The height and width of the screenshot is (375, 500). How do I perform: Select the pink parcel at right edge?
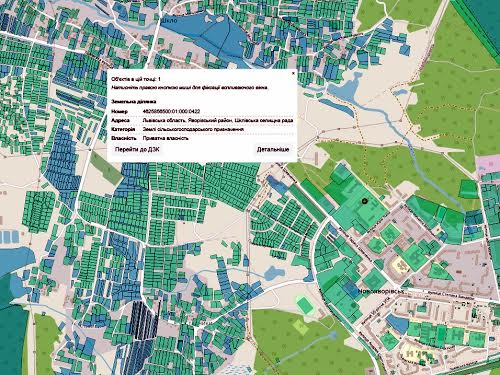click(487, 164)
